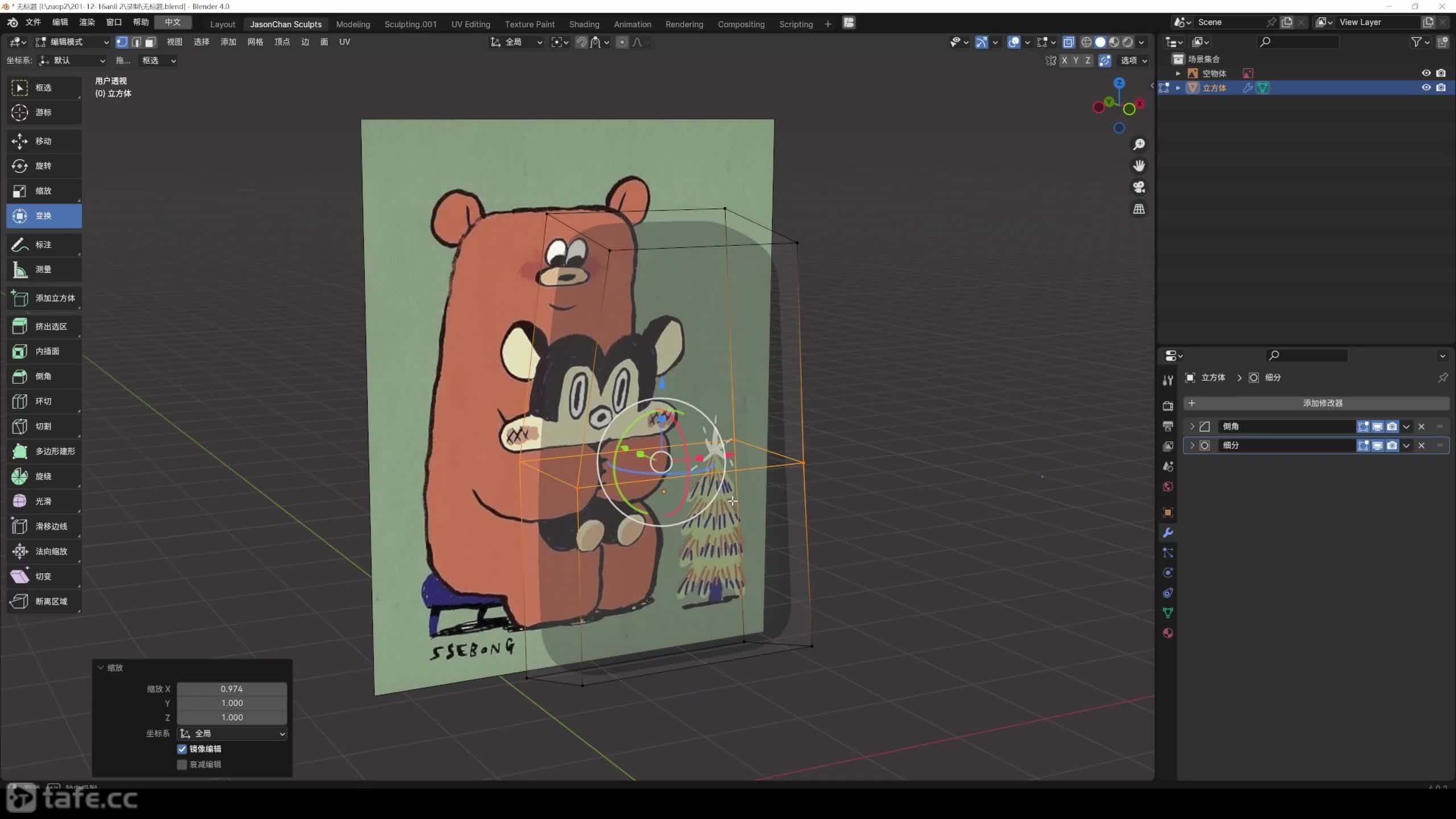
Task: Select the Move (移动) tool
Action: pyautogui.click(x=44, y=141)
